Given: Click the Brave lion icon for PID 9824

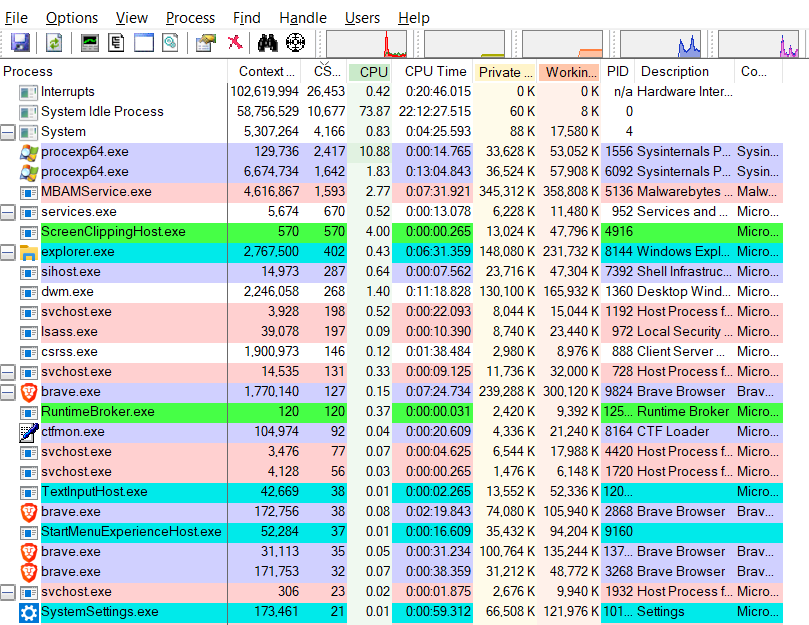Looking at the screenshot, I should [x=28, y=392].
